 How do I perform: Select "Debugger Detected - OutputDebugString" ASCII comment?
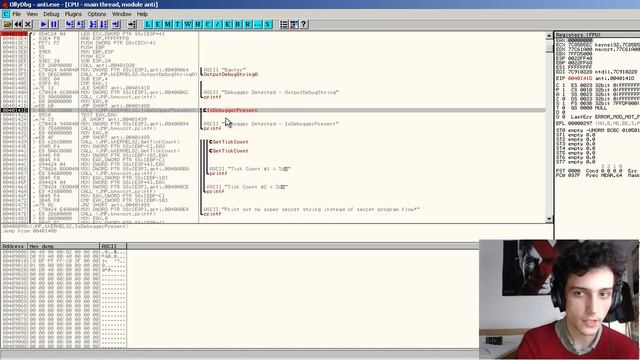[x=271, y=92]
